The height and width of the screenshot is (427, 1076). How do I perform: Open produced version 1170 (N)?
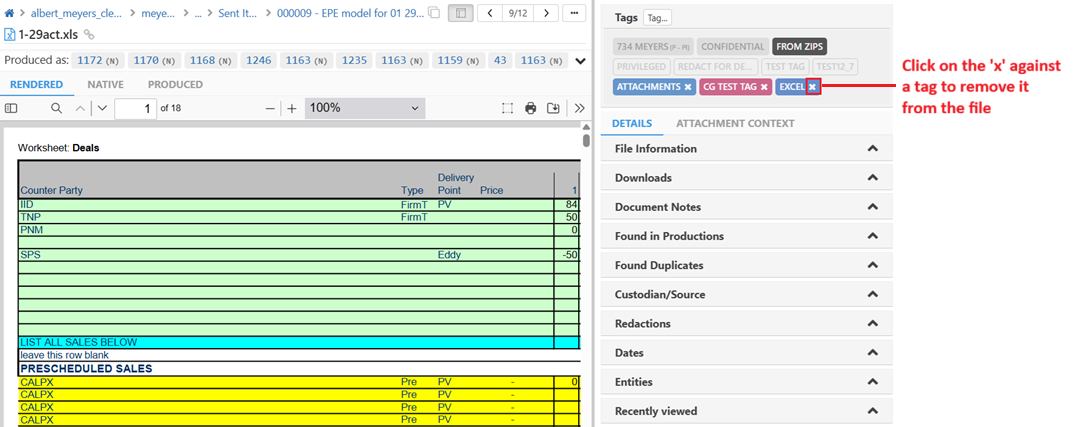(x=154, y=61)
